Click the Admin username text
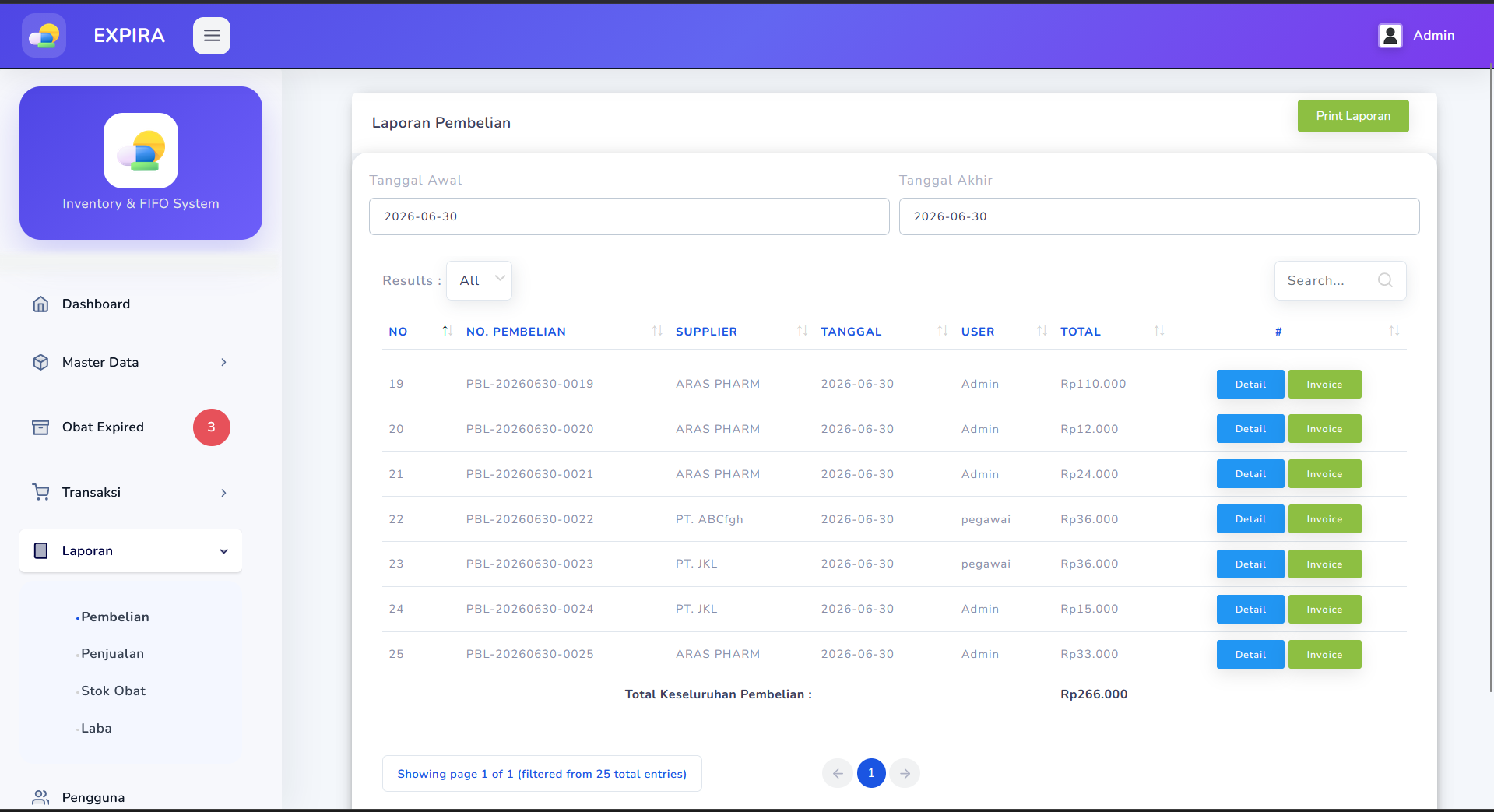 tap(1434, 36)
